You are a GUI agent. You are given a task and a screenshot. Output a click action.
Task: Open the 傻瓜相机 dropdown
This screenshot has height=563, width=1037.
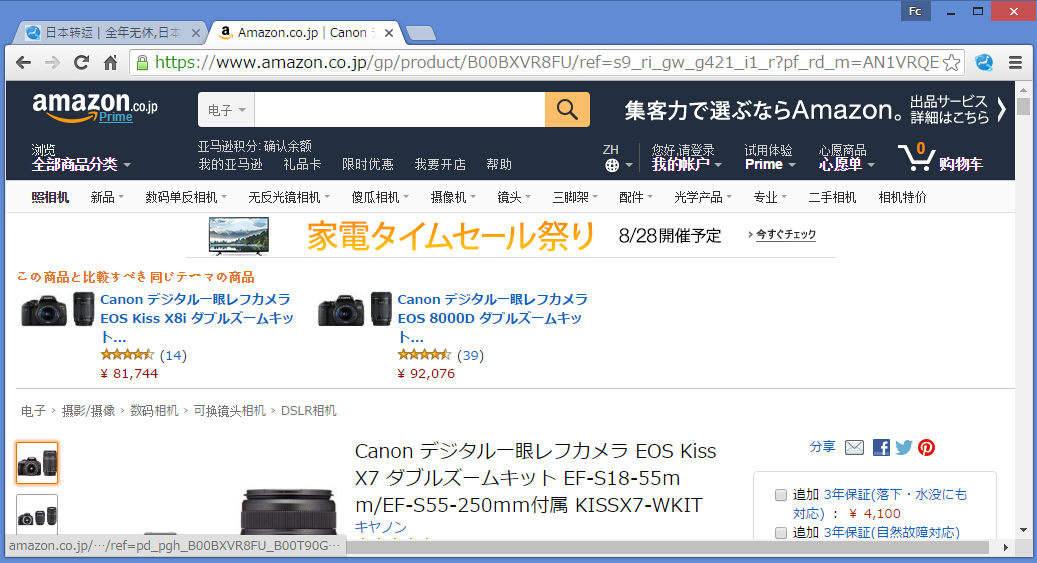click(380, 197)
